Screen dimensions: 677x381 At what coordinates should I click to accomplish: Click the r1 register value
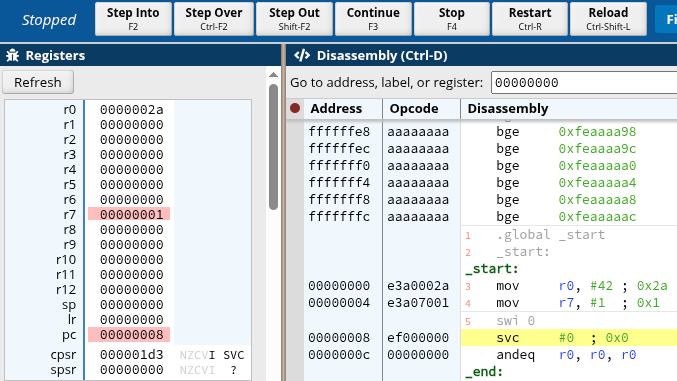[x=132, y=125]
